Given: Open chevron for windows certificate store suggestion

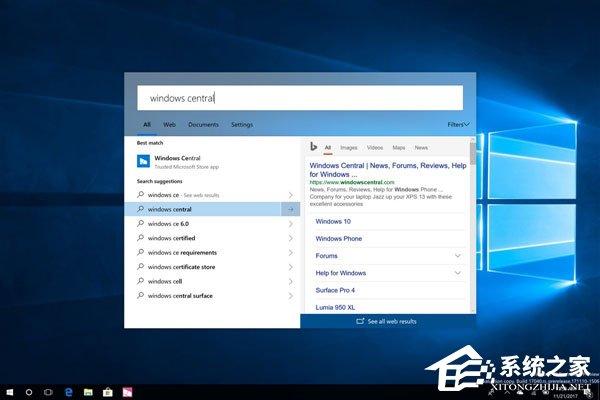Looking at the screenshot, I should (x=290, y=267).
